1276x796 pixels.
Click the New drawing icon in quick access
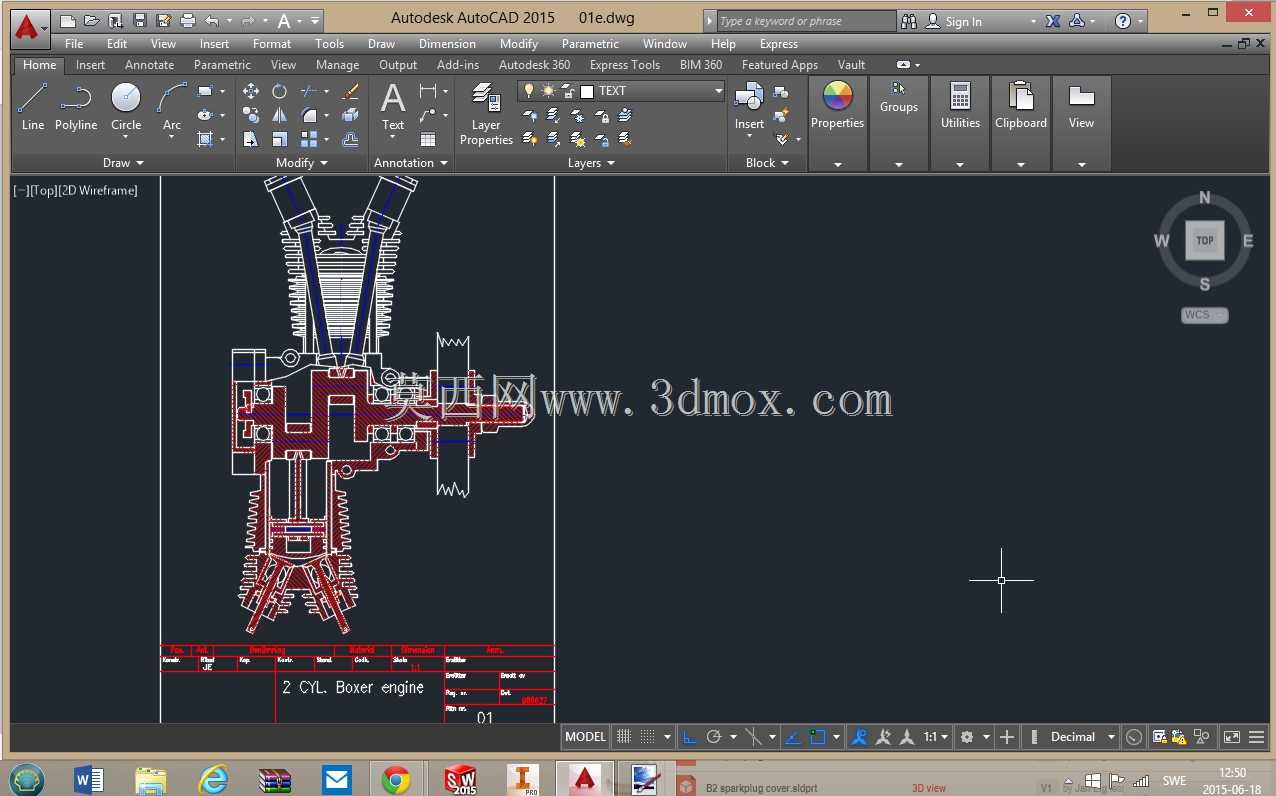point(68,20)
